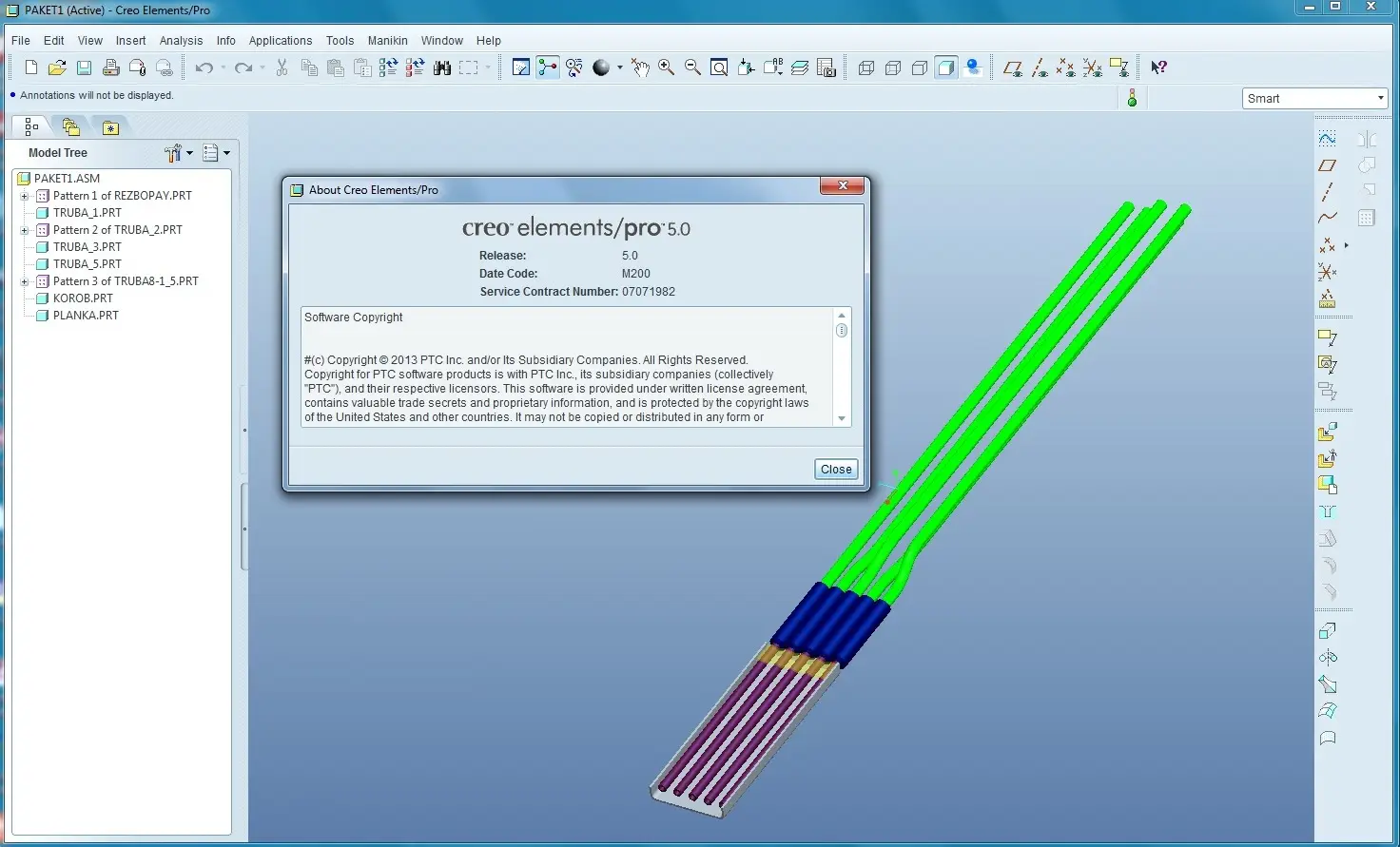Start context-sensitive help cursor icon
The height and width of the screenshot is (847, 1400).
click(1158, 67)
